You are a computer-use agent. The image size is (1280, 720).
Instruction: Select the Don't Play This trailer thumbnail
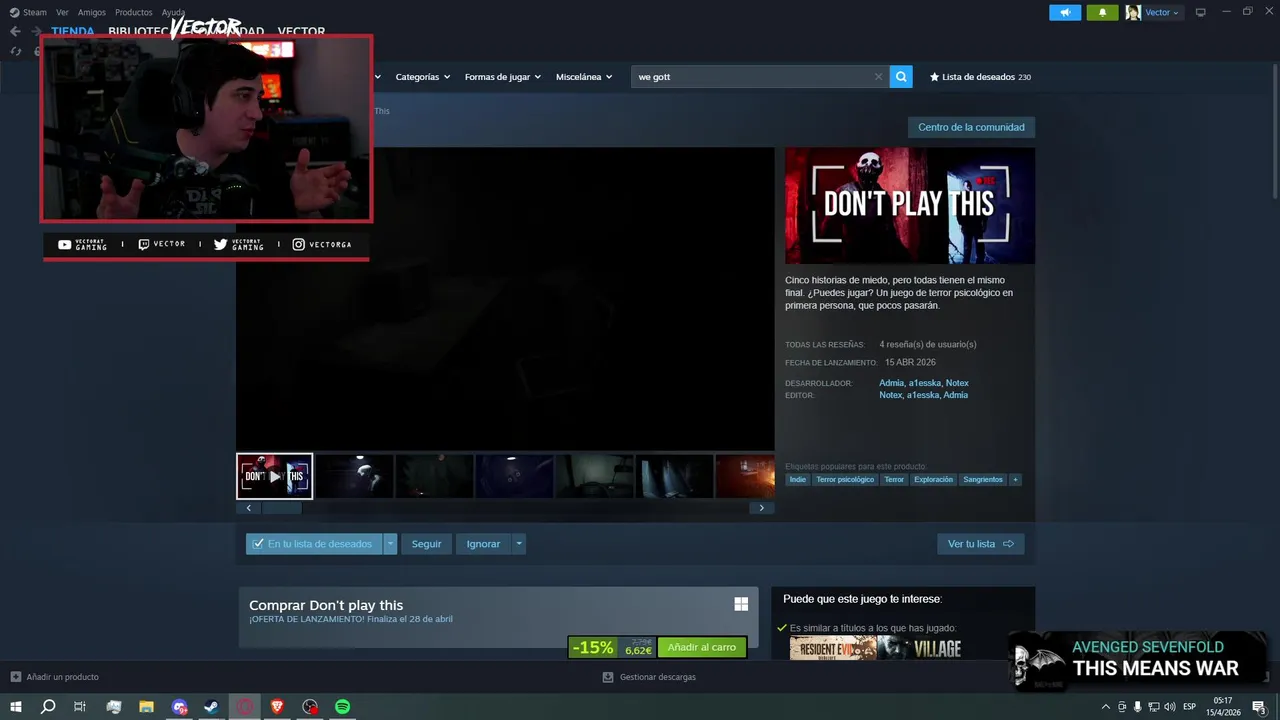point(275,476)
